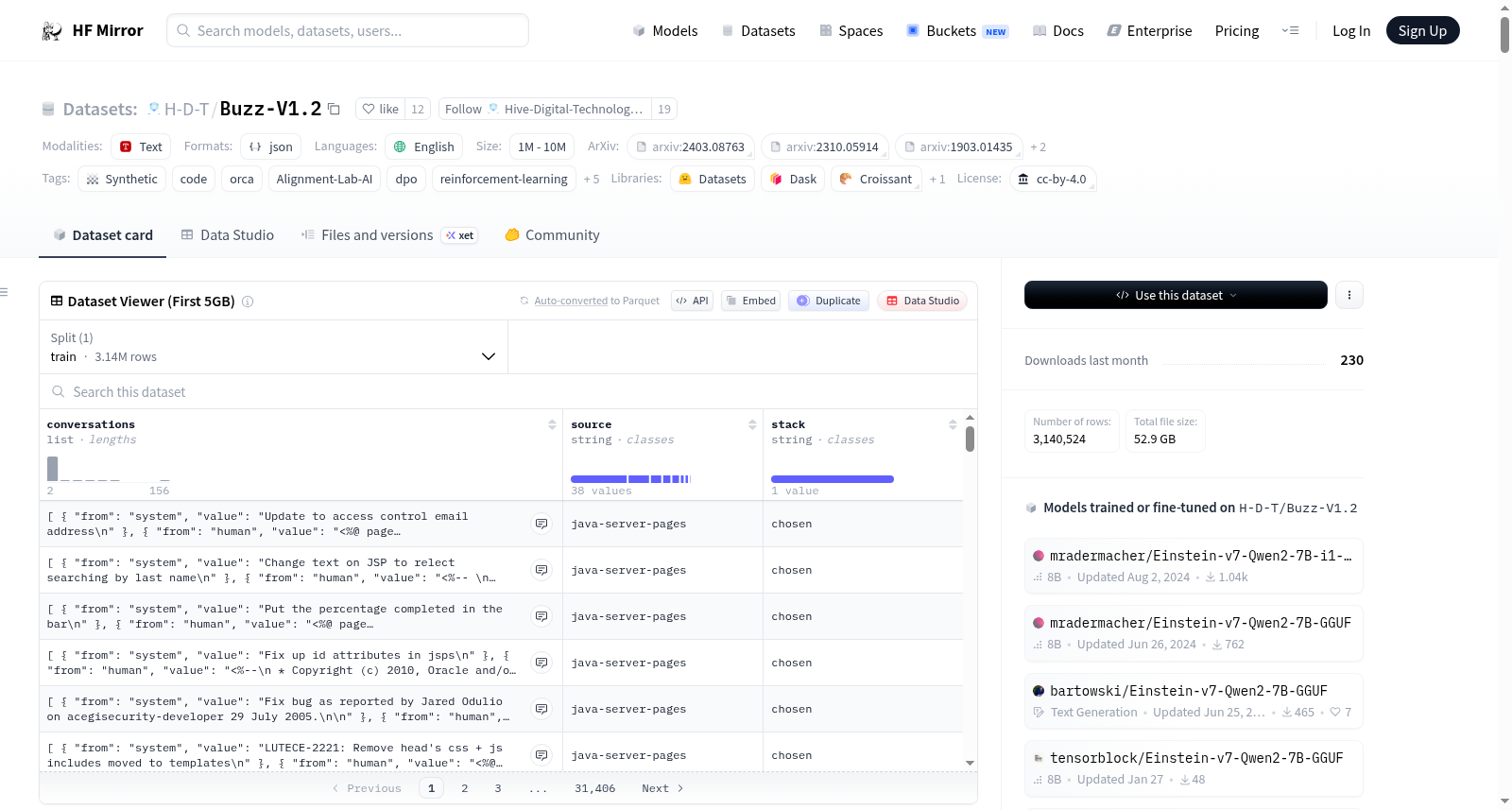This screenshot has width=1512, height=810.
Task: Open the Split train dropdown
Action: click(274, 347)
